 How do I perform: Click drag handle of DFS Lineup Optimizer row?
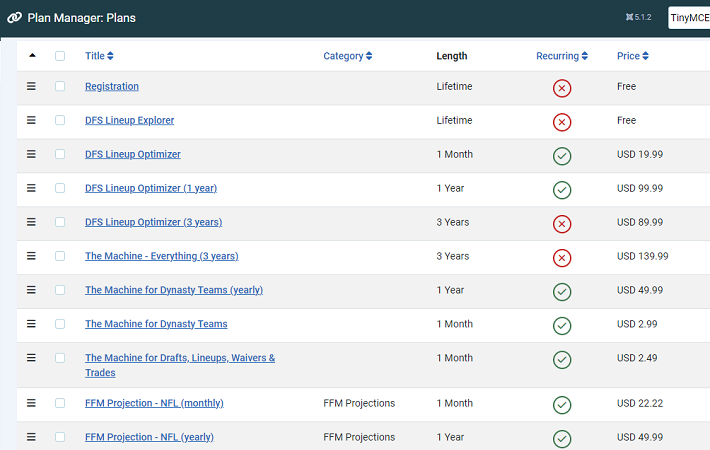[31, 154]
